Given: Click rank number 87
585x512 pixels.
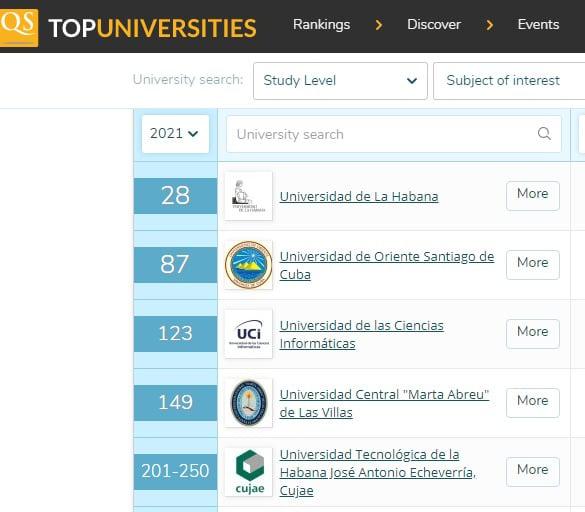Looking at the screenshot, I should point(175,265).
